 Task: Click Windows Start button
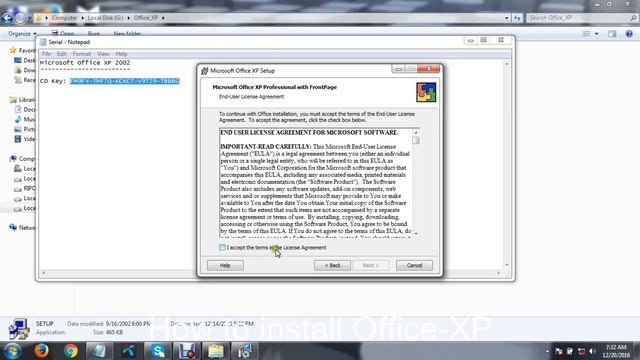pos(12,351)
